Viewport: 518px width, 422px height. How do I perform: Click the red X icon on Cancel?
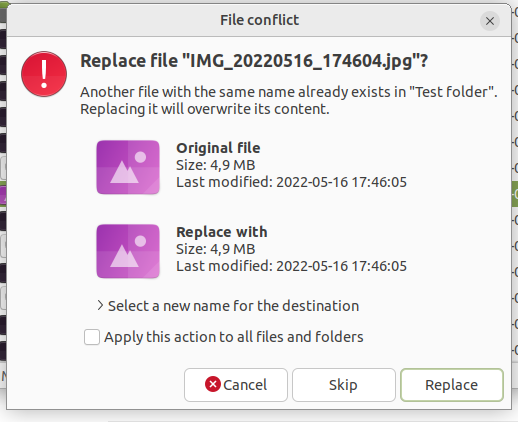click(213, 384)
